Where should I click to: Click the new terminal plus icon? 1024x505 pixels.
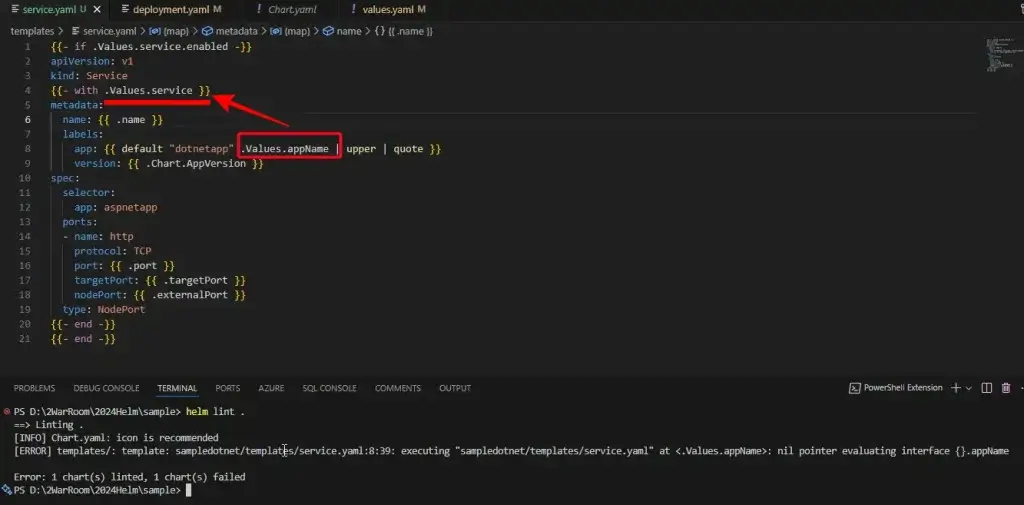point(955,388)
